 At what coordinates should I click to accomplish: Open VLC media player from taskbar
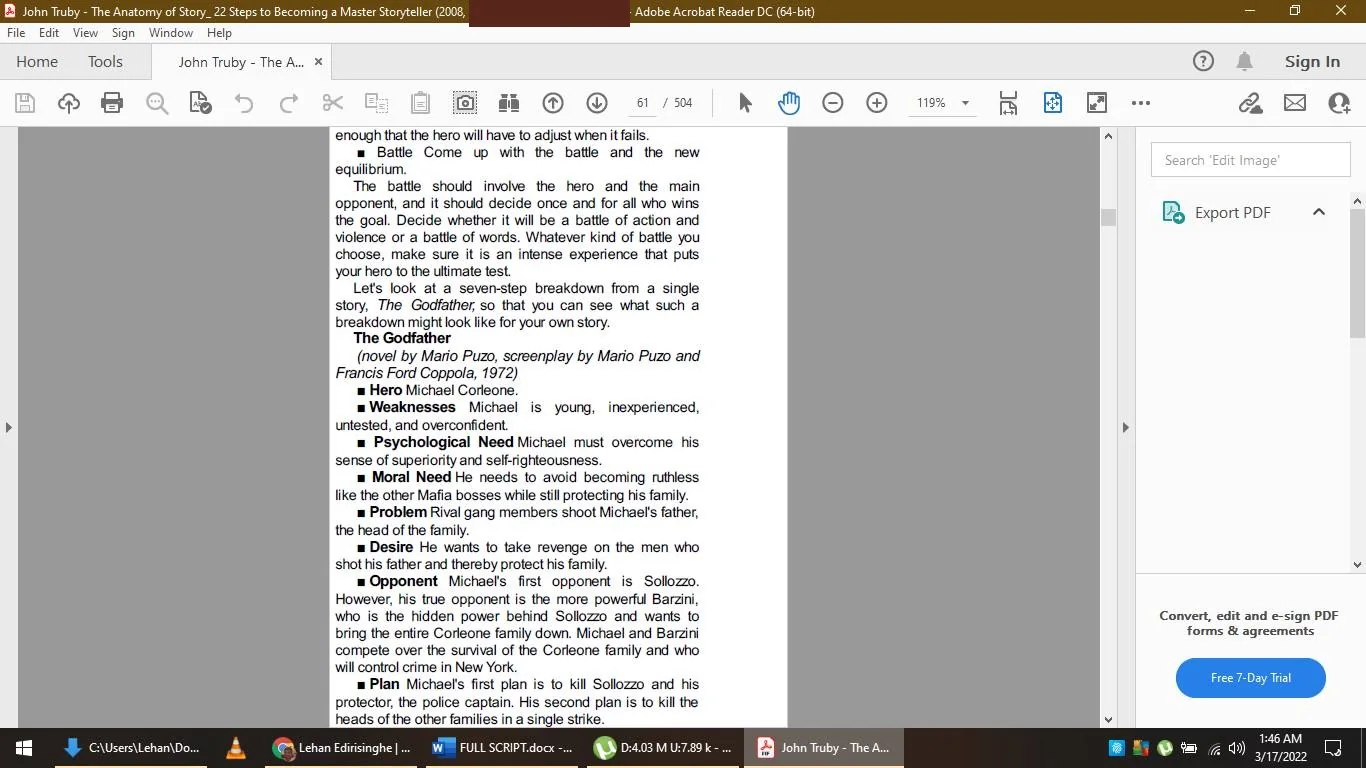point(236,748)
